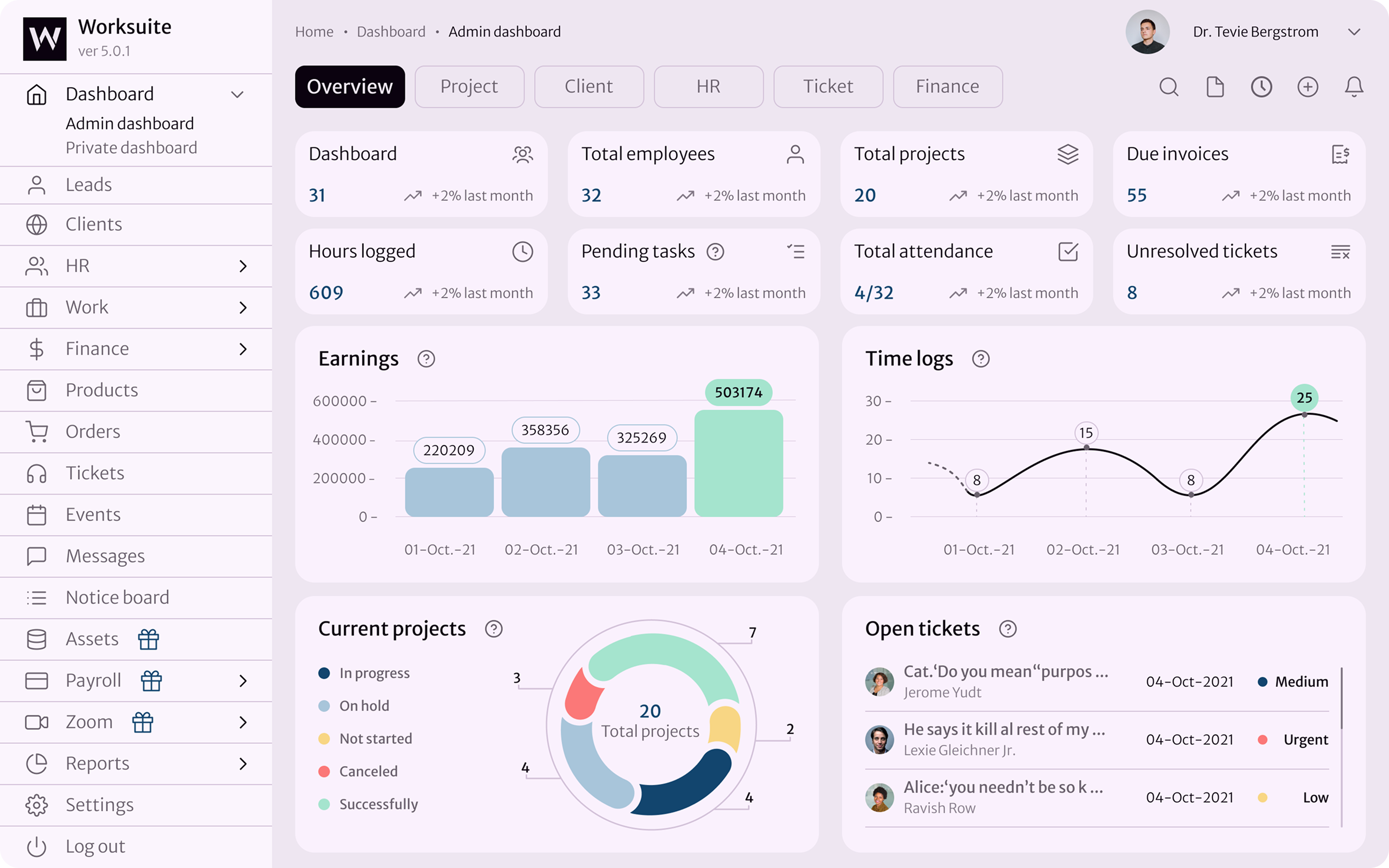This screenshot has height=868, width=1389.
Task: Click the Pending tasks help icon
Action: [715, 251]
